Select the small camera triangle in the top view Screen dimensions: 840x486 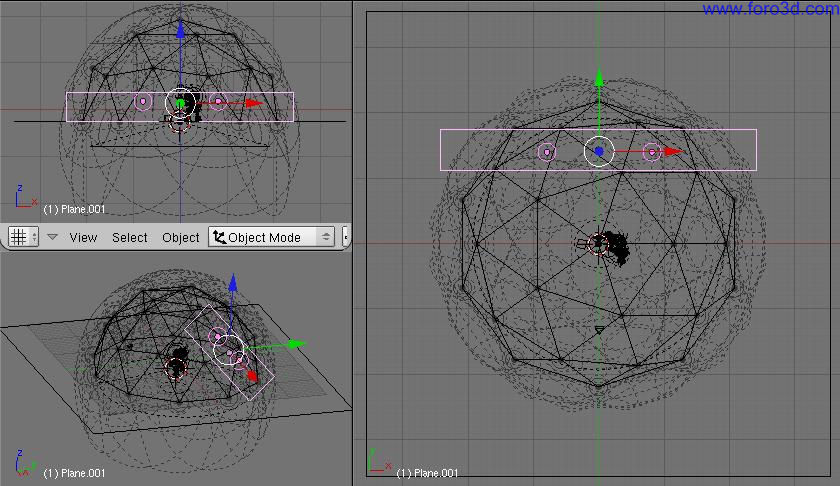pyautogui.click(x=599, y=330)
